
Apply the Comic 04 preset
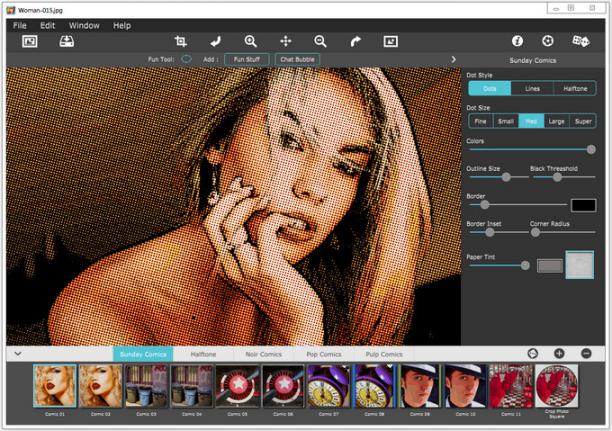[192, 386]
